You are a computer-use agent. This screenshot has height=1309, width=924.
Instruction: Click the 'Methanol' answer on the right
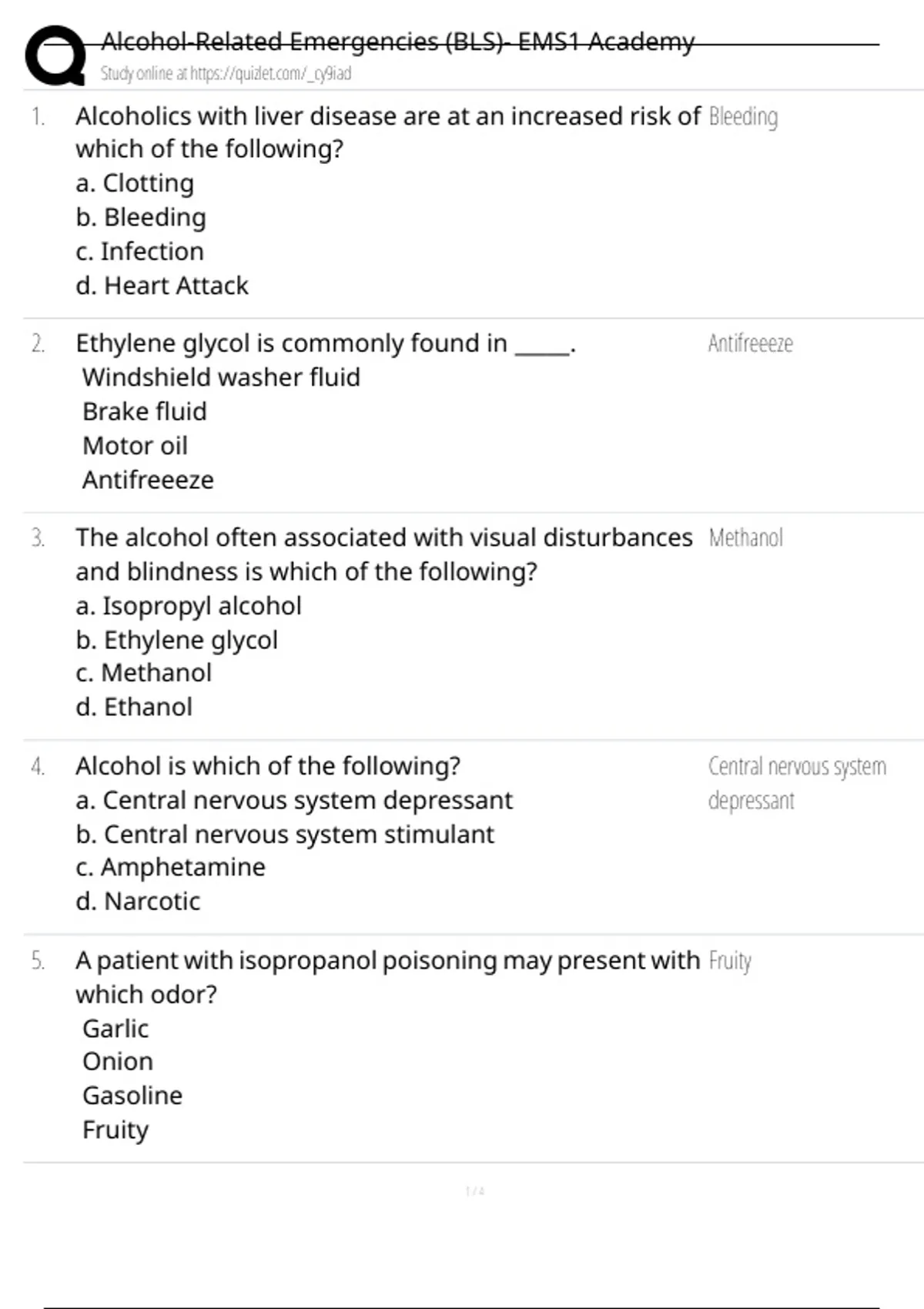click(745, 537)
